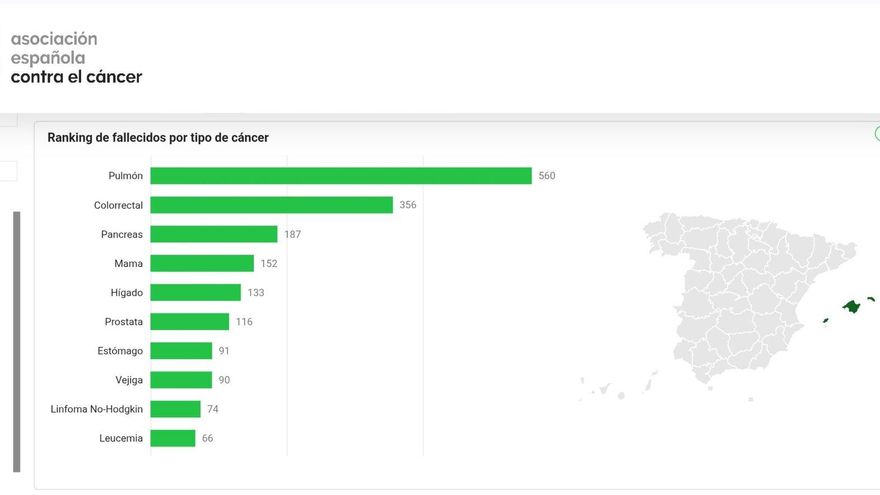Select the Estómago bar showing 91
This screenshot has height=495, width=880.
point(181,351)
